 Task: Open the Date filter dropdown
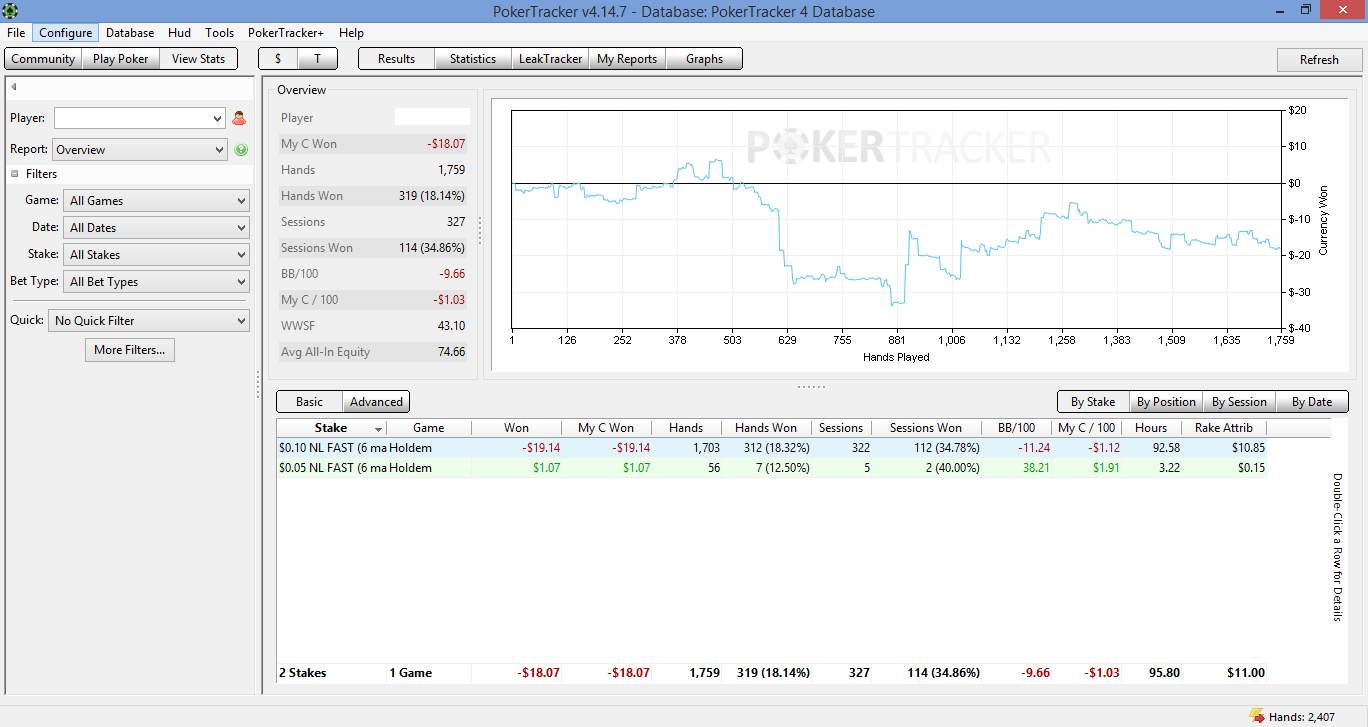156,228
